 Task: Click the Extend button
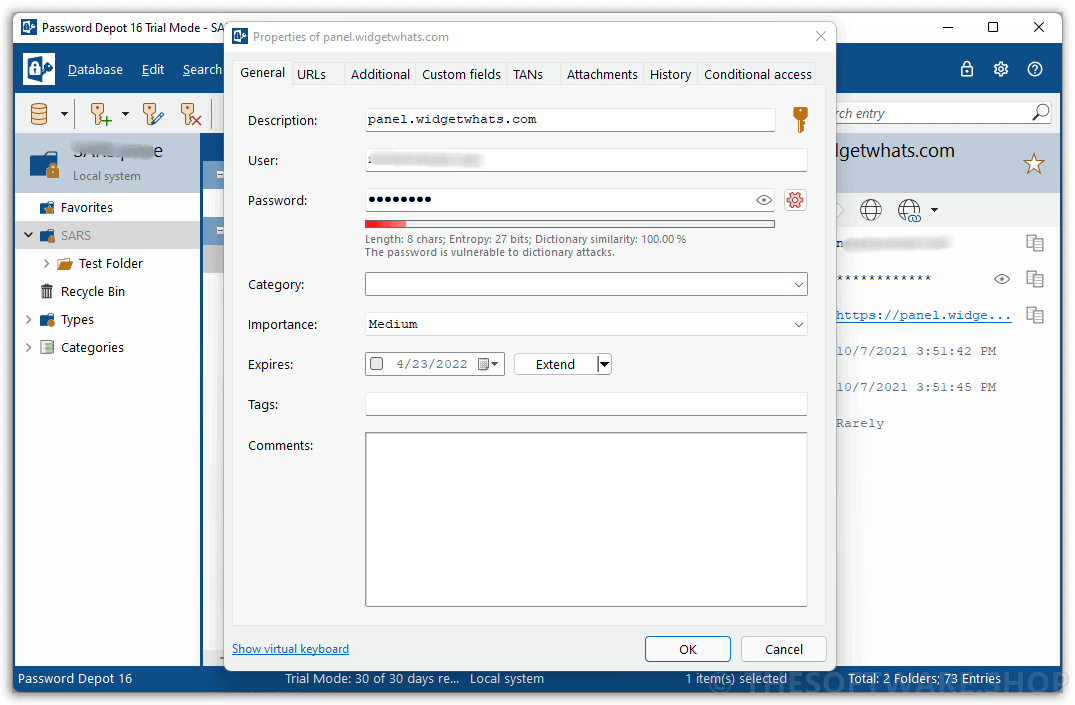(x=555, y=364)
